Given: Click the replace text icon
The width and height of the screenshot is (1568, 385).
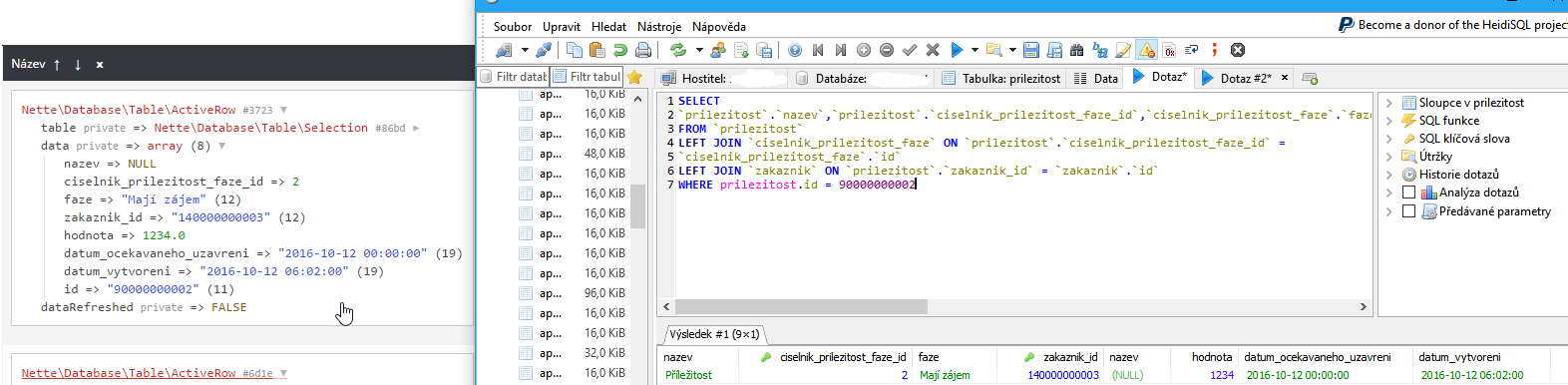Looking at the screenshot, I should pyautogui.click(x=1100, y=50).
